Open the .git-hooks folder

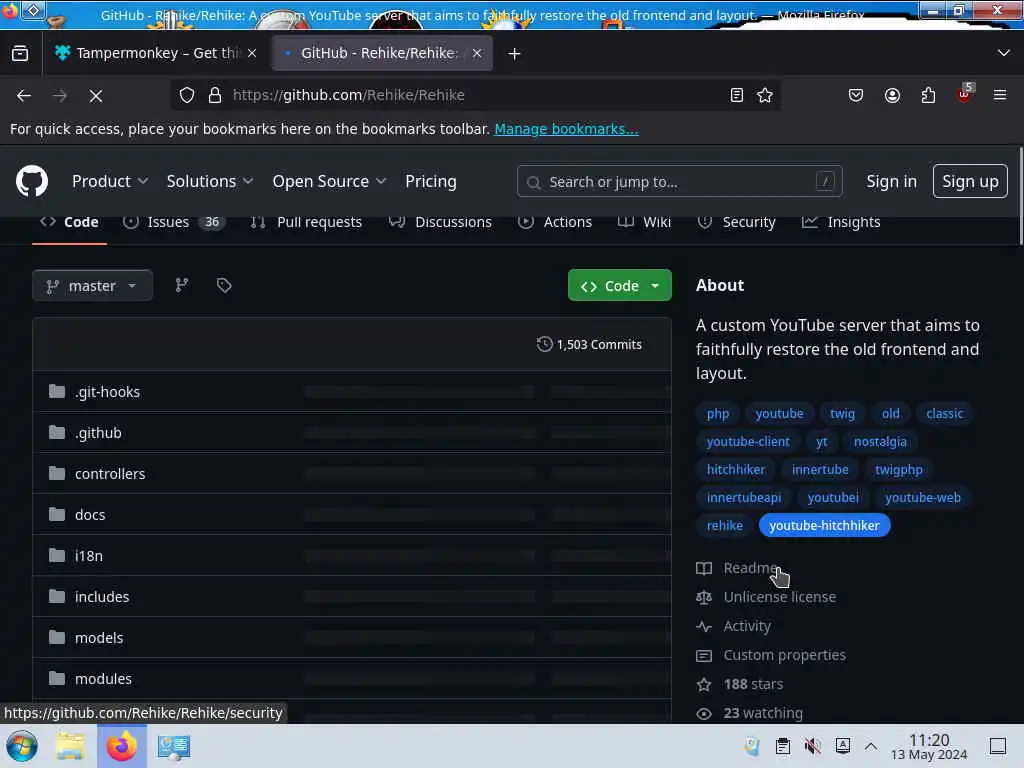point(107,392)
